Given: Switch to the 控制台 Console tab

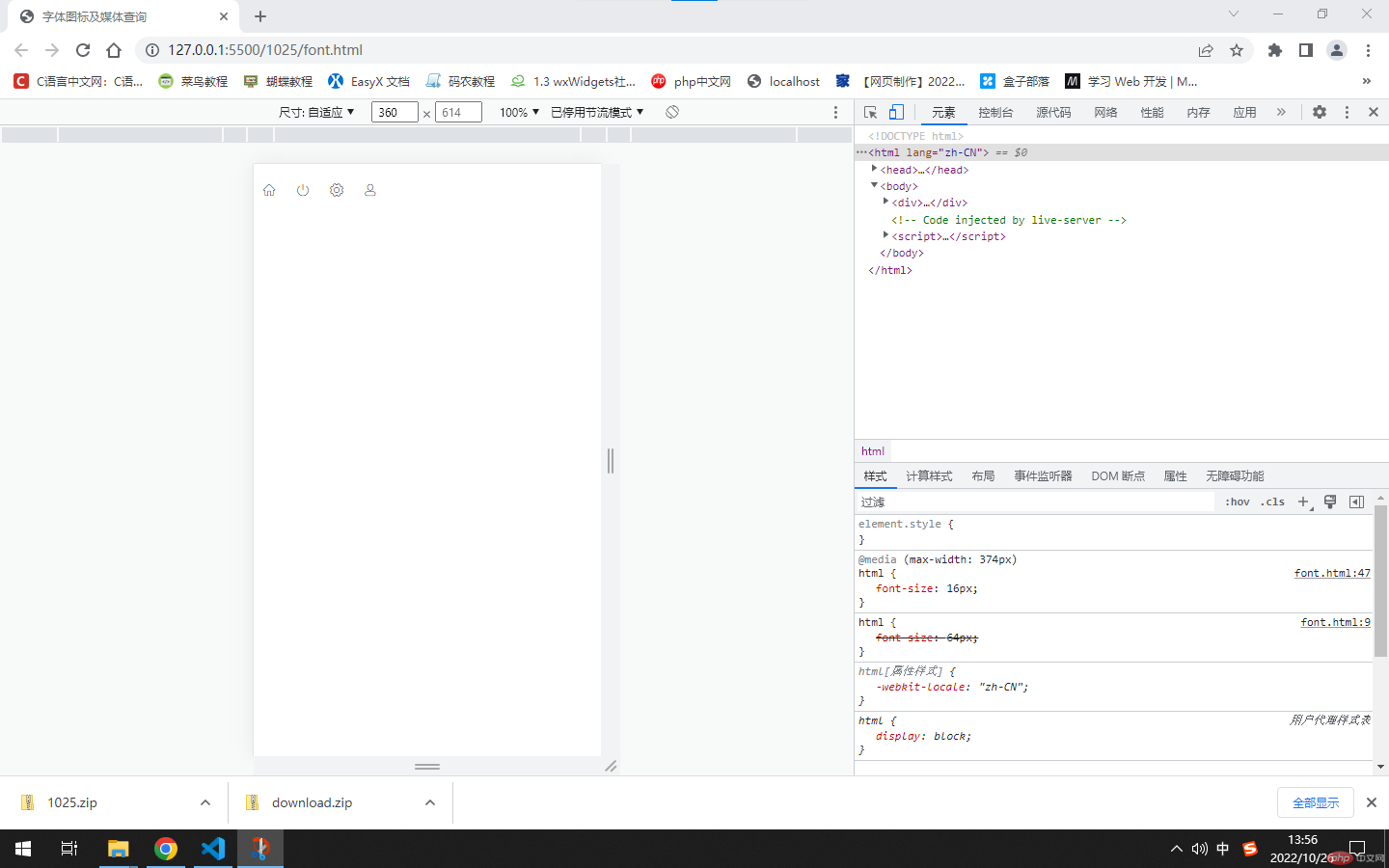Looking at the screenshot, I should (x=995, y=112).
